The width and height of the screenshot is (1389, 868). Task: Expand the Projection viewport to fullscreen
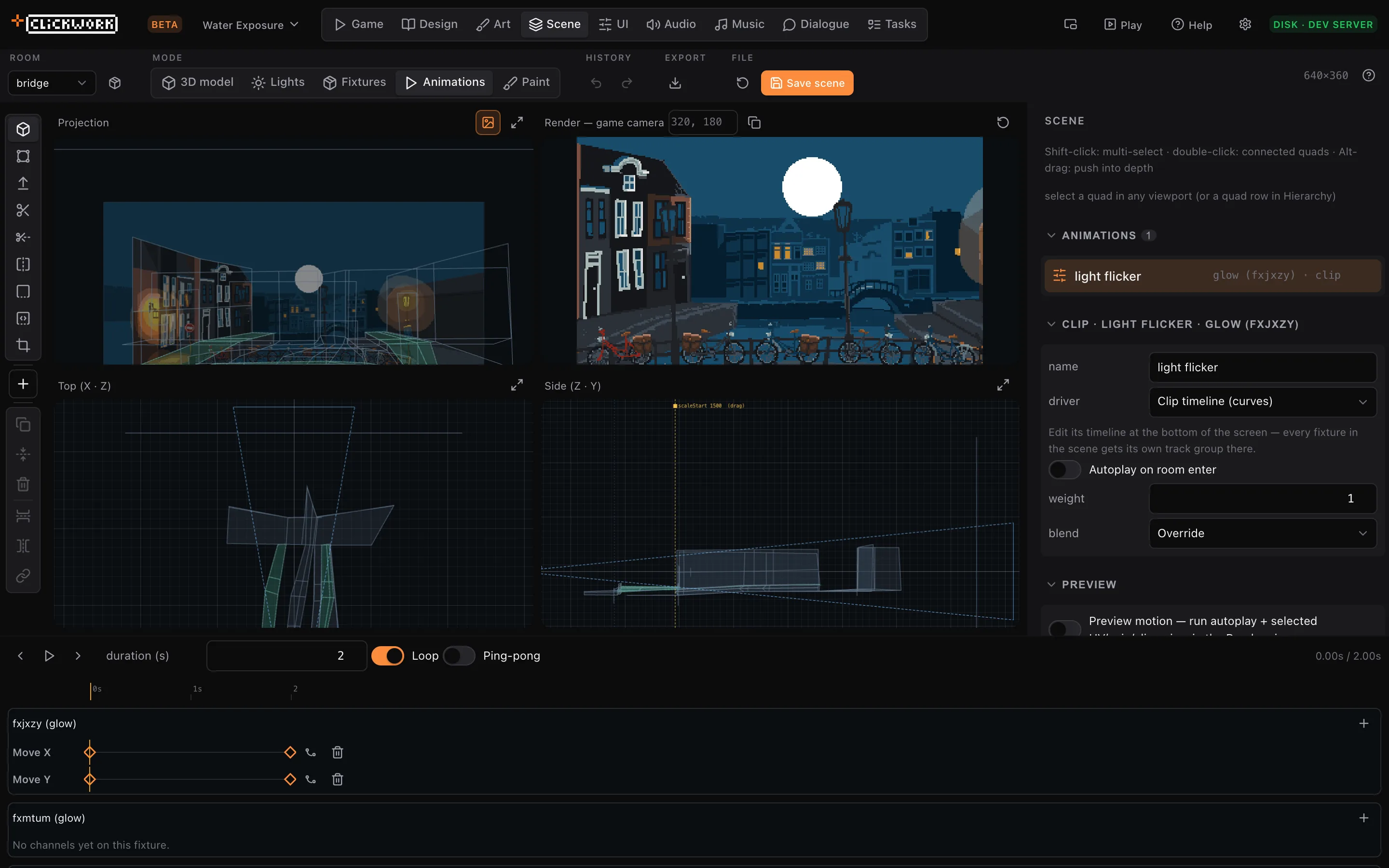517,122
